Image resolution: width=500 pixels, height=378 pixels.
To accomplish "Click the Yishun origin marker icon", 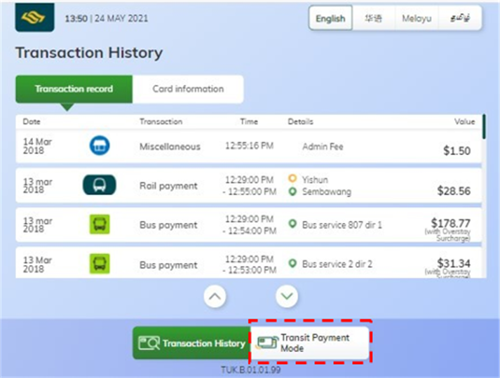I will coord(292,179).
